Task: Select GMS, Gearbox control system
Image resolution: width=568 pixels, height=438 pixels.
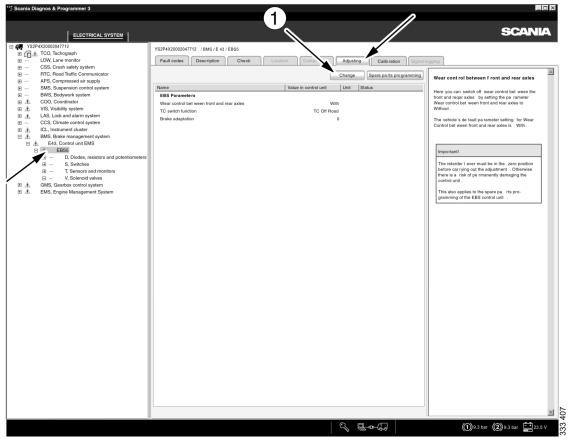Action: click(71, 185)
